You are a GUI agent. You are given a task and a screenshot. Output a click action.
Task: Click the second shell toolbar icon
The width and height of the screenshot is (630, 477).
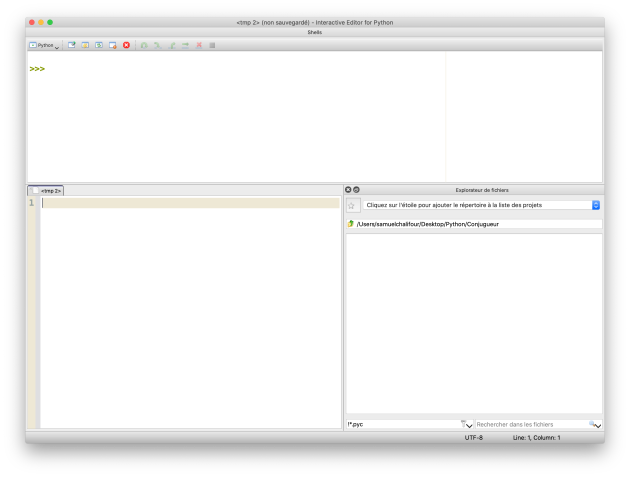85,45
